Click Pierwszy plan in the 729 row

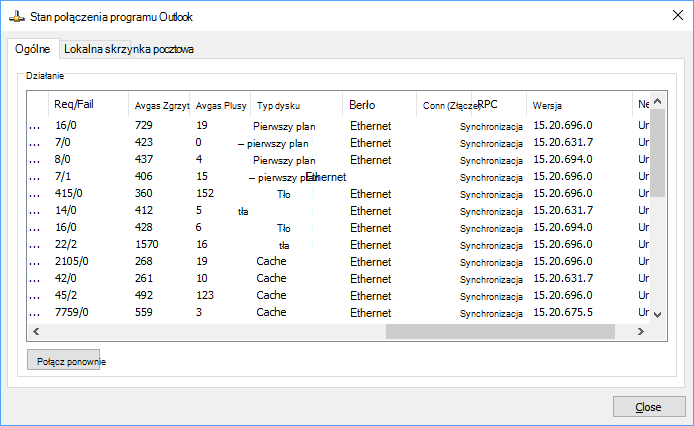point(284,127)
